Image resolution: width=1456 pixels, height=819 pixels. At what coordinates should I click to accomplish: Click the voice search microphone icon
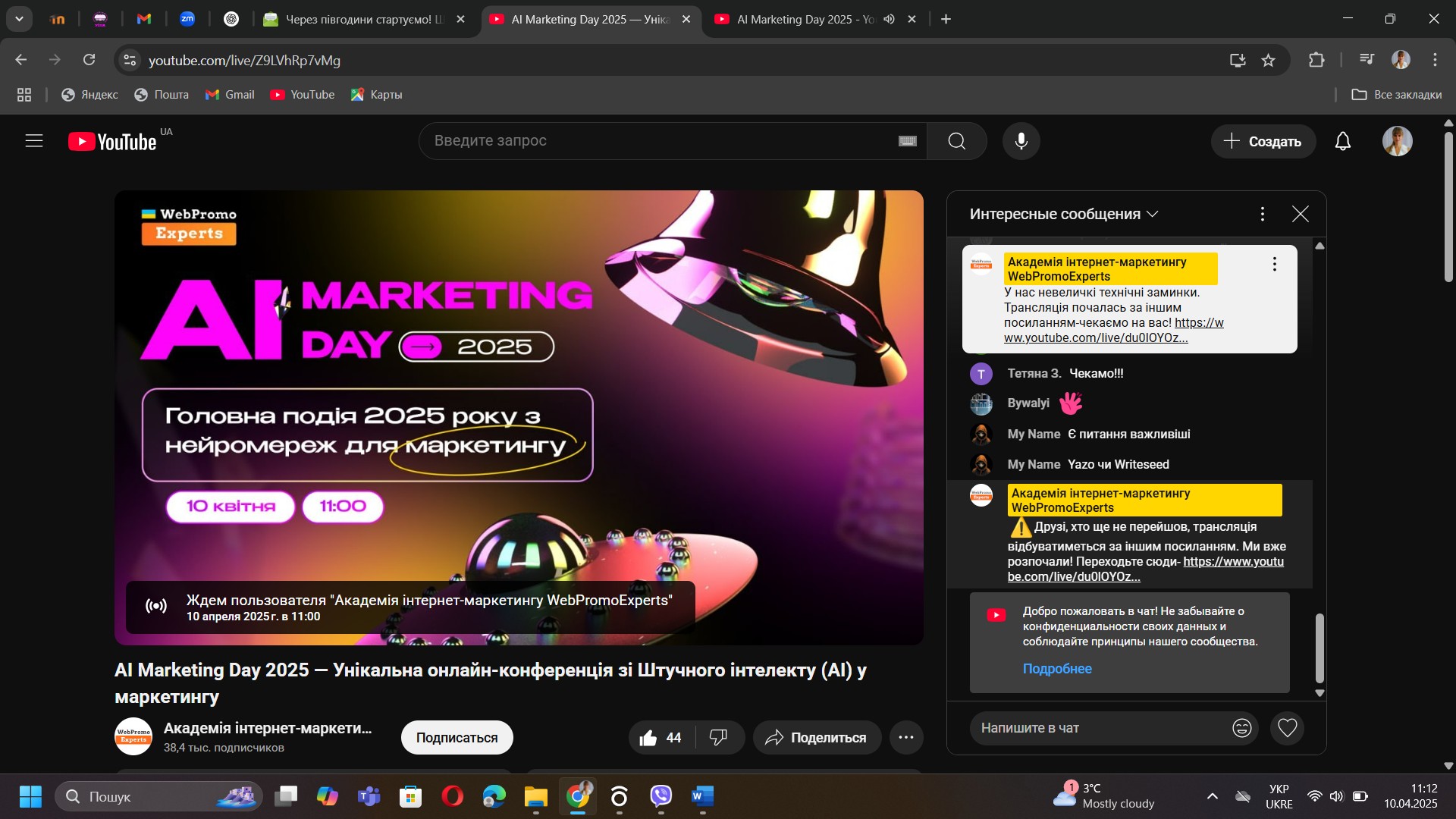click(x=1021, y=141)
